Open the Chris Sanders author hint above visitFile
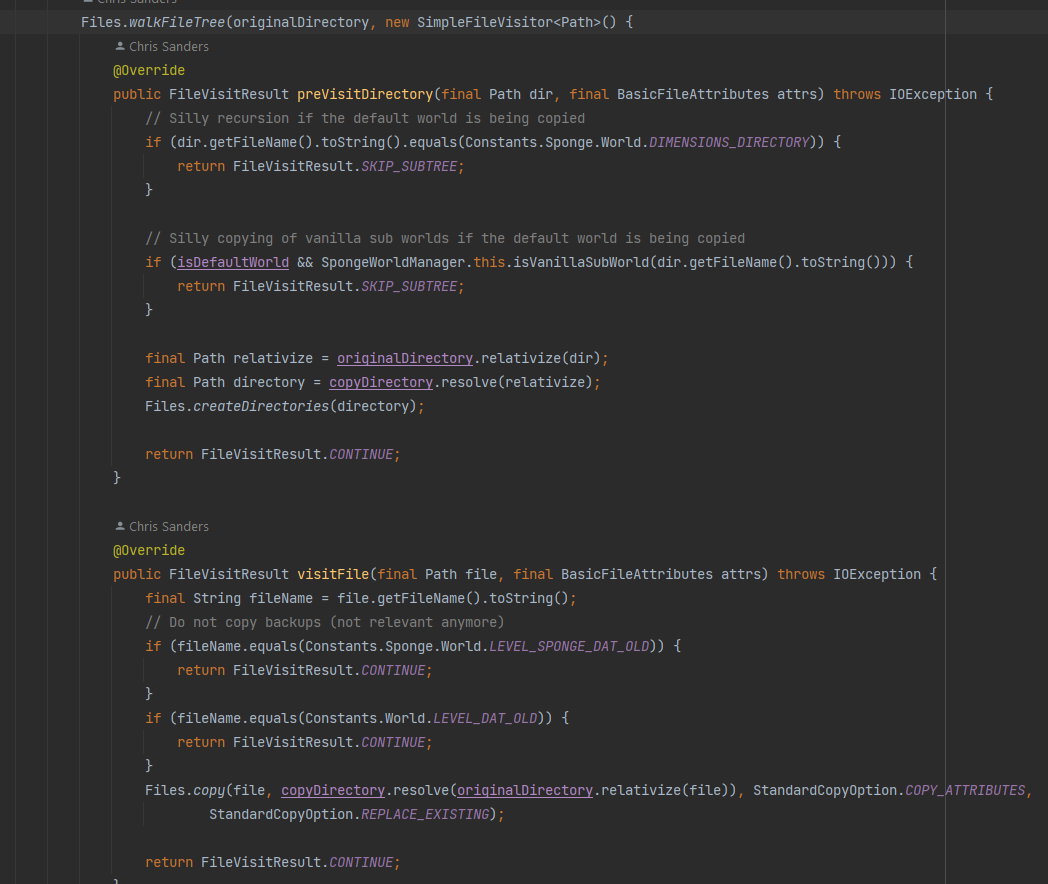1048x884 pixels. click(168, 527)
